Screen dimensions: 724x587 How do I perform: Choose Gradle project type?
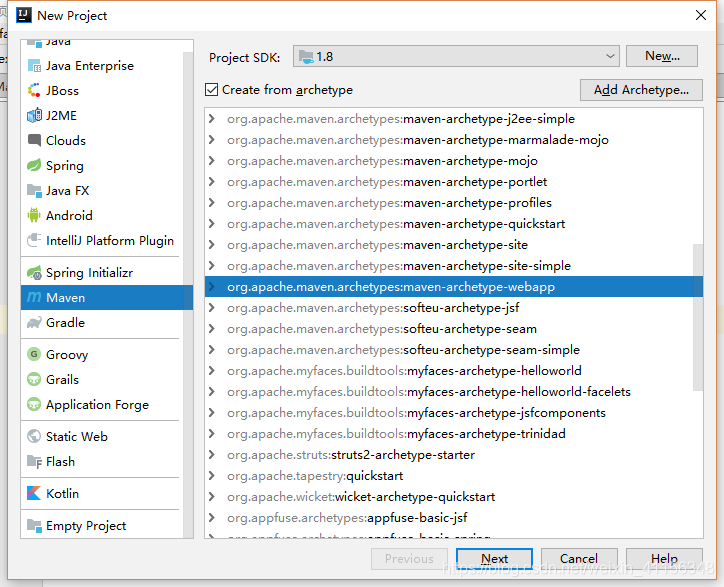click(102, 322)
